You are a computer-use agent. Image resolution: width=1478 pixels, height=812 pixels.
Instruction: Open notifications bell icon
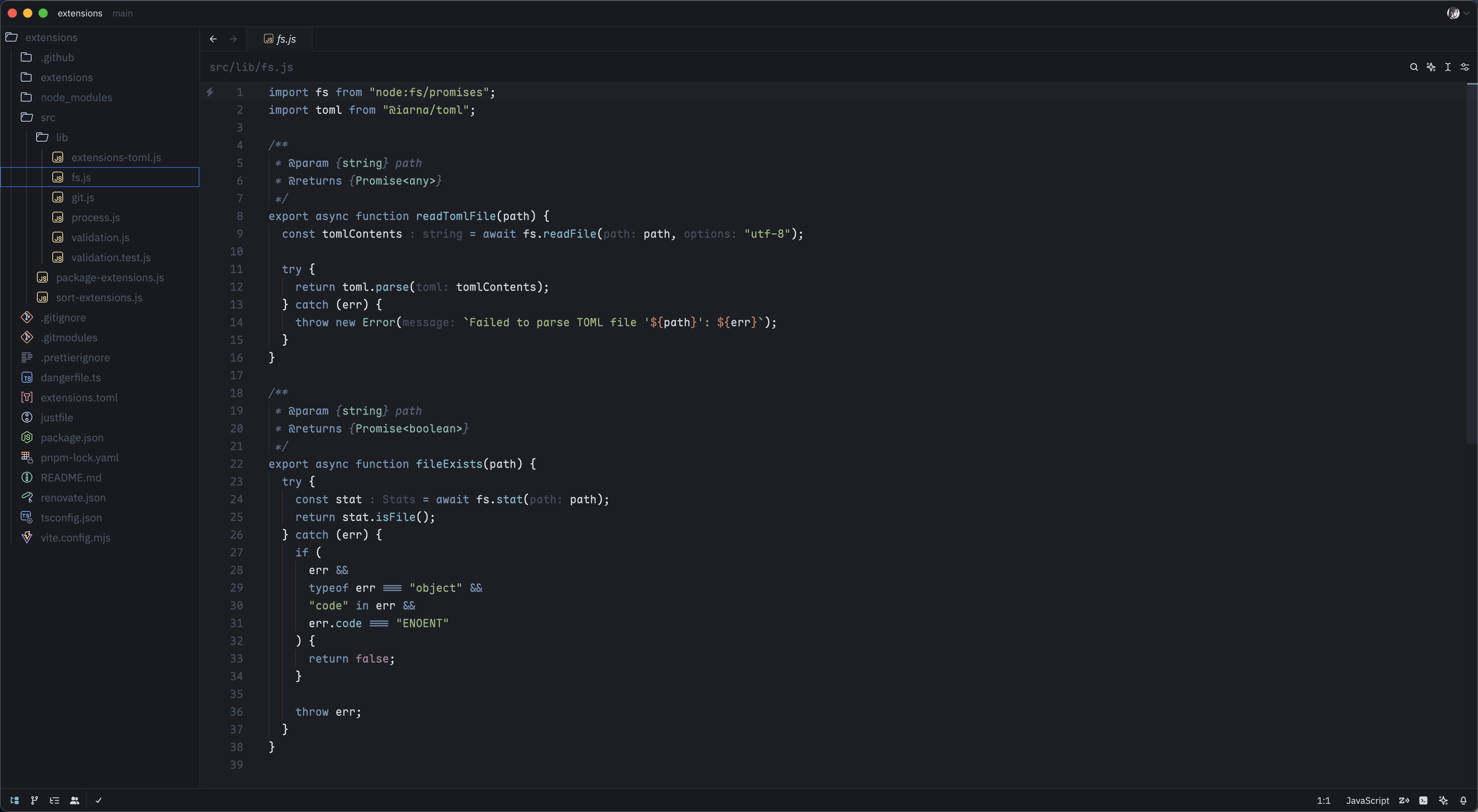(x=1463, y=800)
